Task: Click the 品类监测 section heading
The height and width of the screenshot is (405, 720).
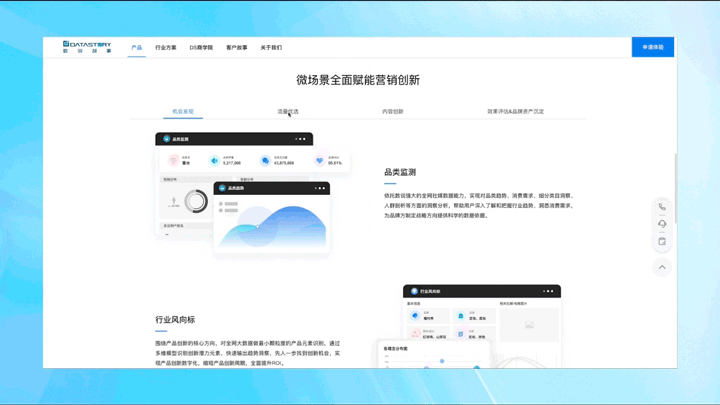Action: (400, 172)
